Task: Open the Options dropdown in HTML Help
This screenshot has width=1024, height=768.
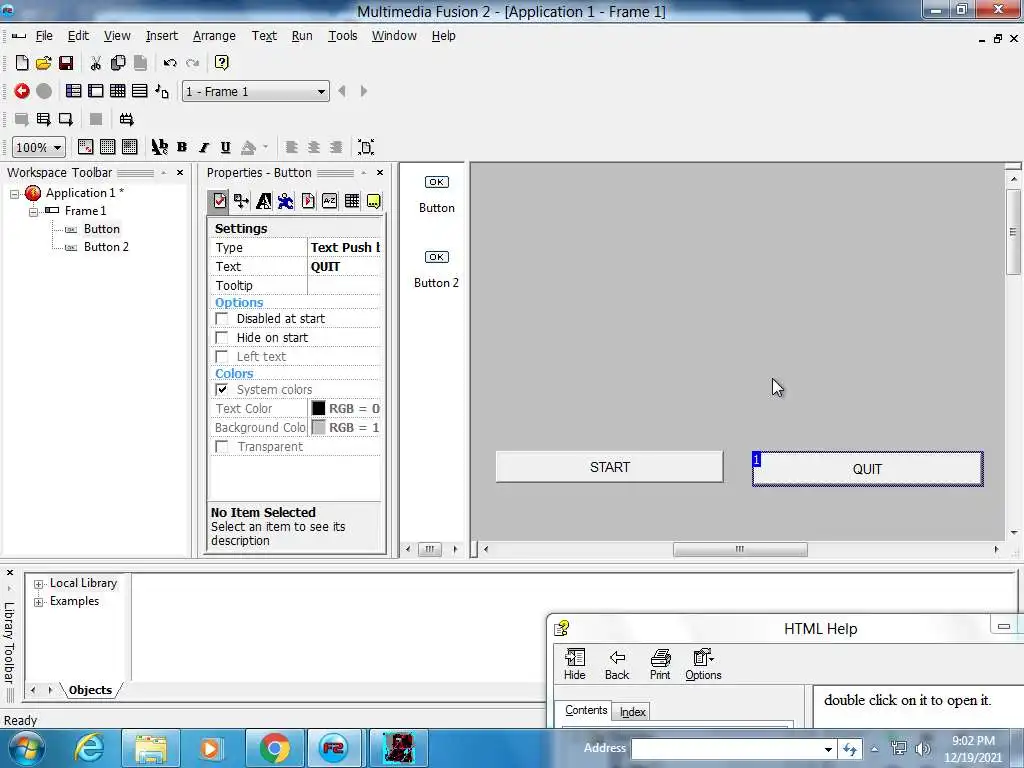Action: pos(703,665)
